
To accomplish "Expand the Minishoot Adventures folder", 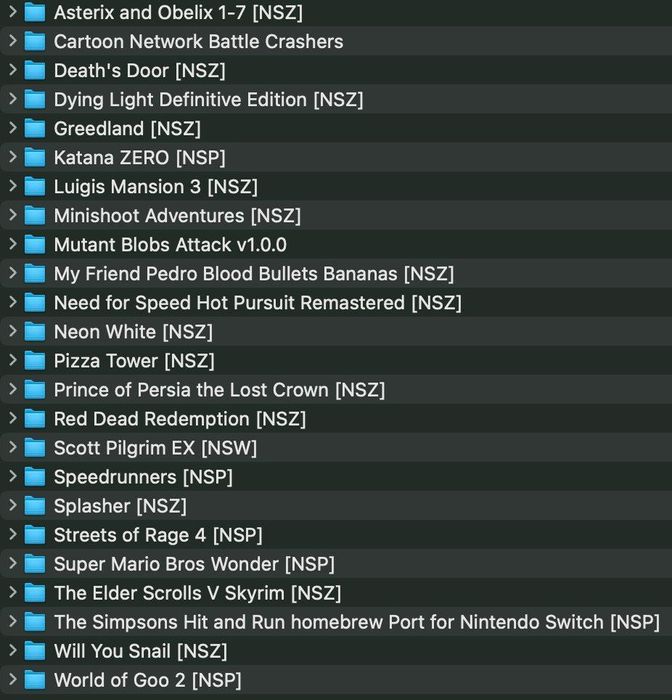I will (13, 215).
